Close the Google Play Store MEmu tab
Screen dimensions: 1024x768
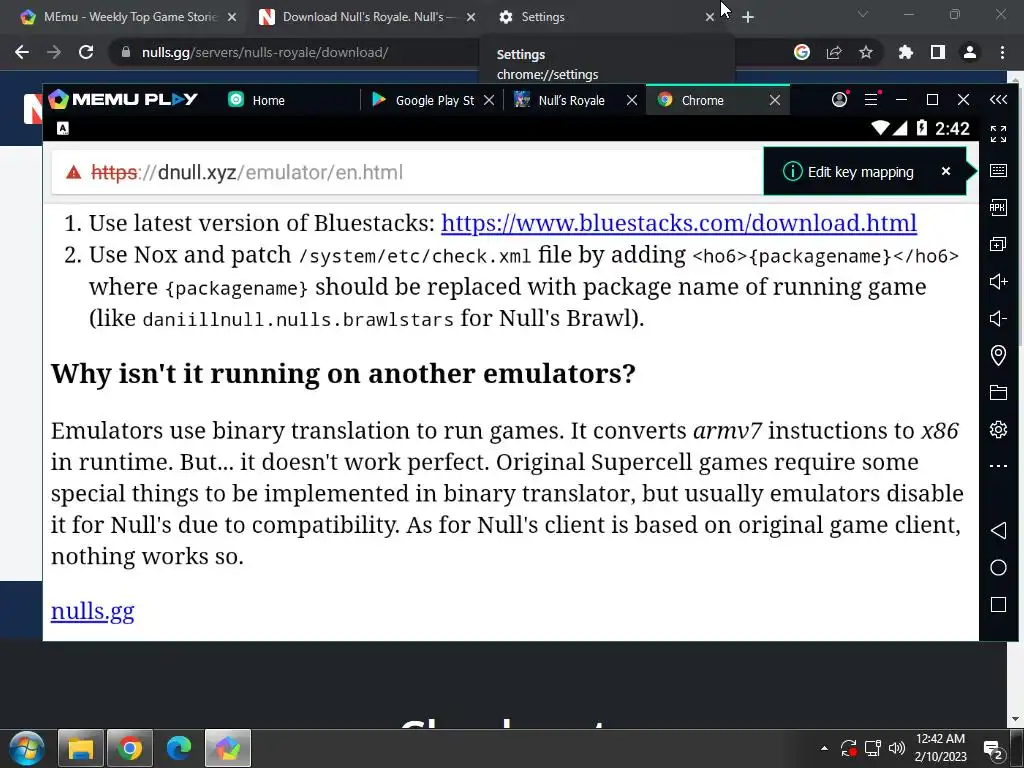click(x=488, y=100)
